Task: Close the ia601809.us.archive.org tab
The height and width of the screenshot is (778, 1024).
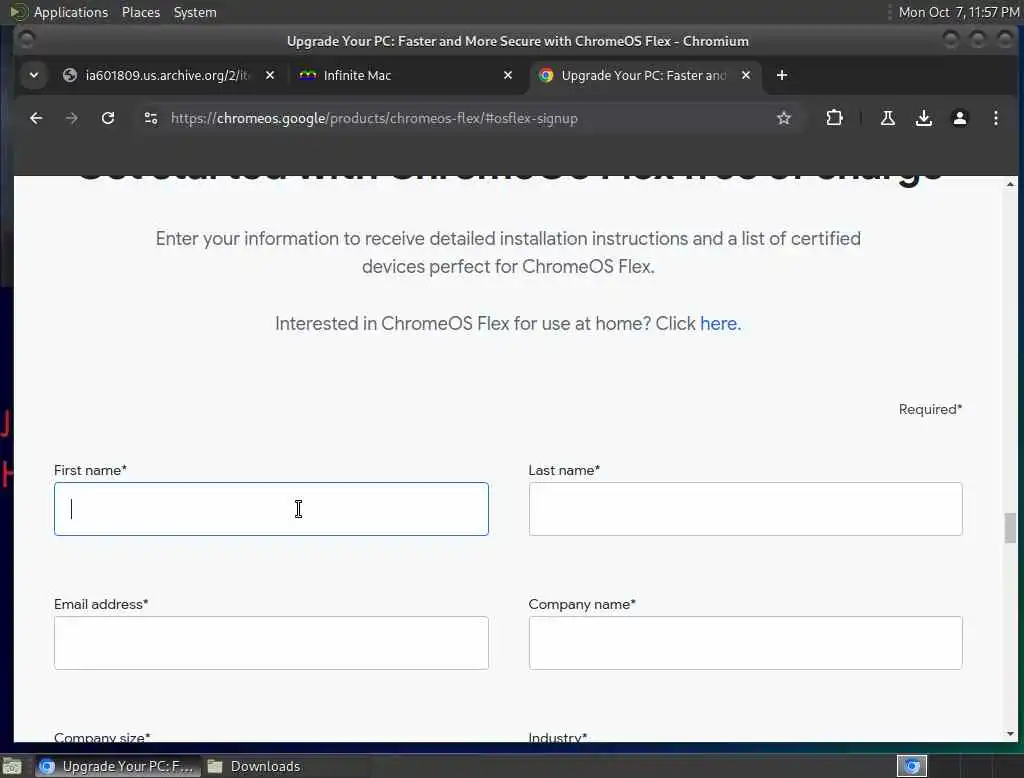Action: click(270, 75)
